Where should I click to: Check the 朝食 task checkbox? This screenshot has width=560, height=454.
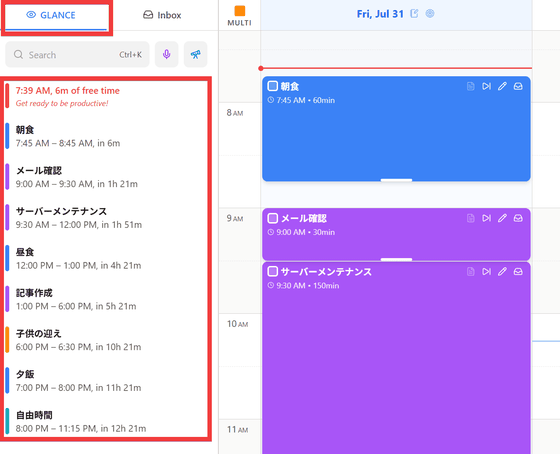(272, 86)
